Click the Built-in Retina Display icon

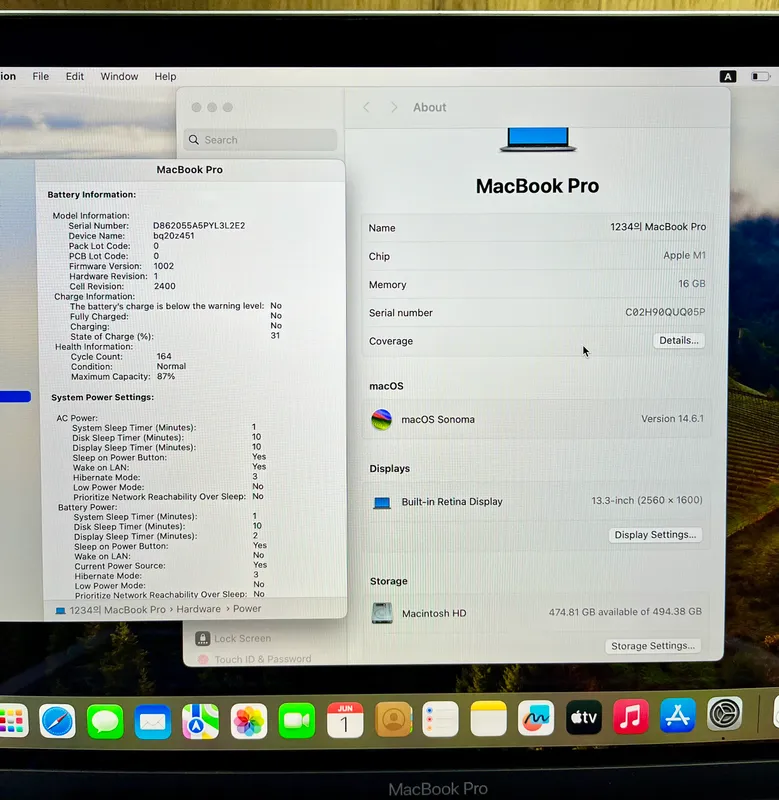click(382, 503)
